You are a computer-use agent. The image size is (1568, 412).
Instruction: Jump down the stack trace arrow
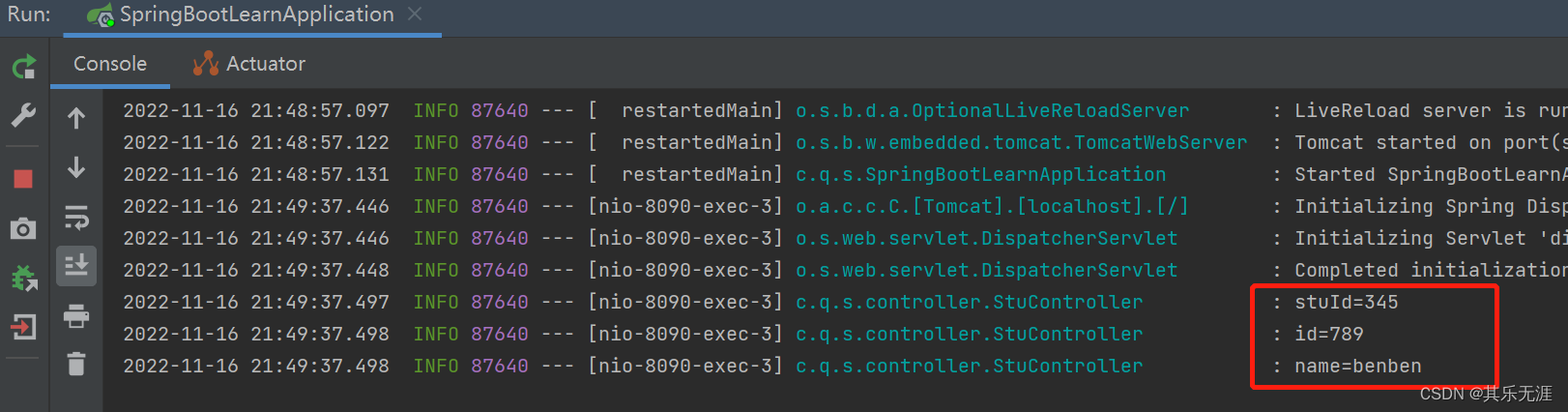76,167
